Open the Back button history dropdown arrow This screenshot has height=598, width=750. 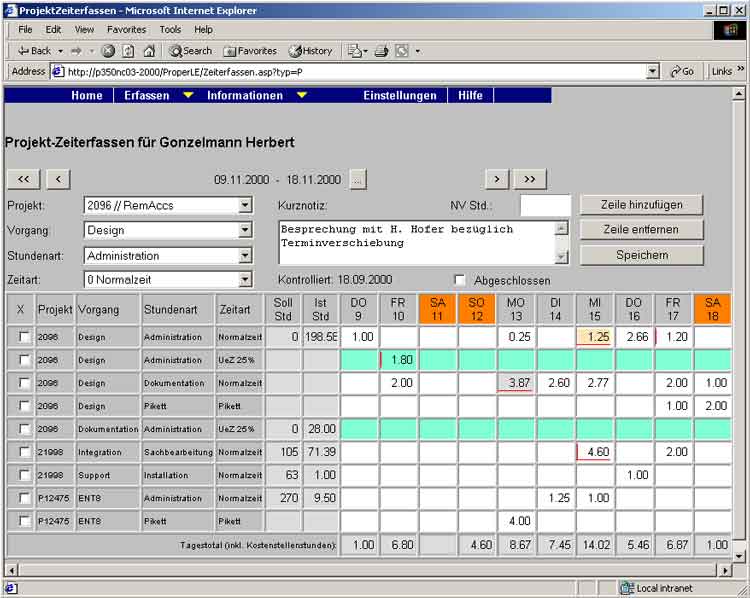point(60,51)
